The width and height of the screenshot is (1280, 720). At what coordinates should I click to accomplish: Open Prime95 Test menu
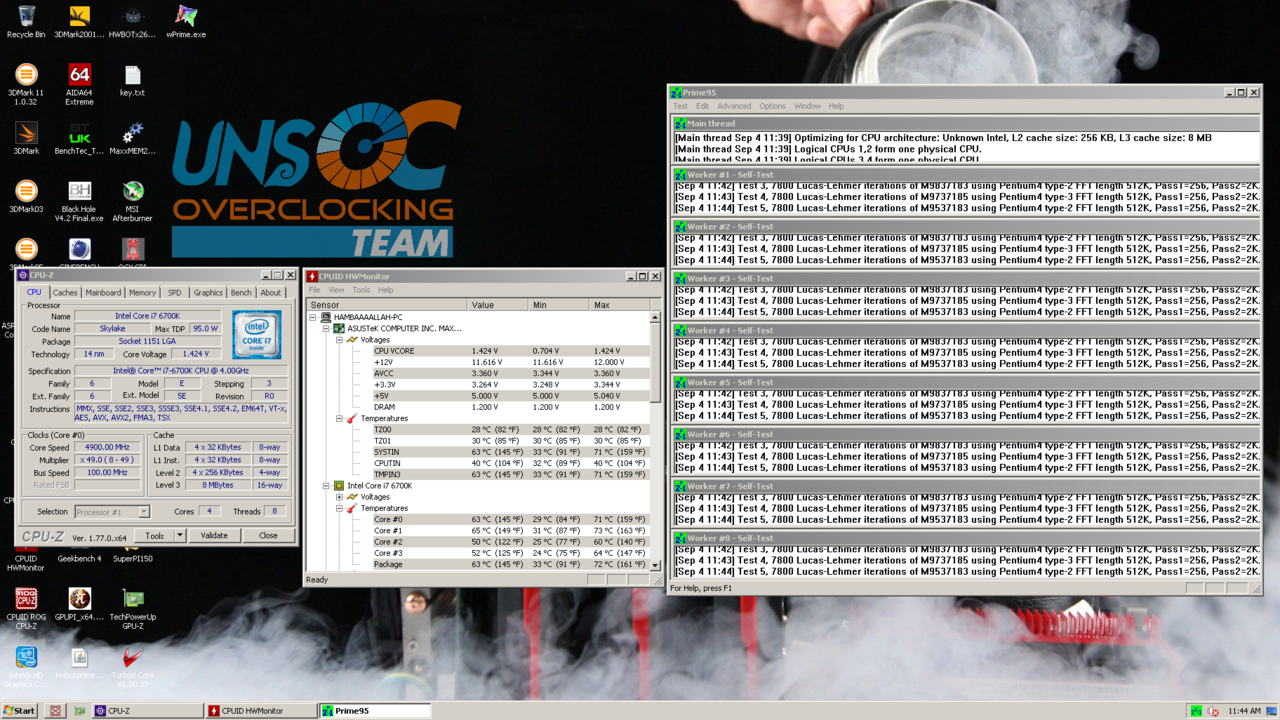click(680, 106)
